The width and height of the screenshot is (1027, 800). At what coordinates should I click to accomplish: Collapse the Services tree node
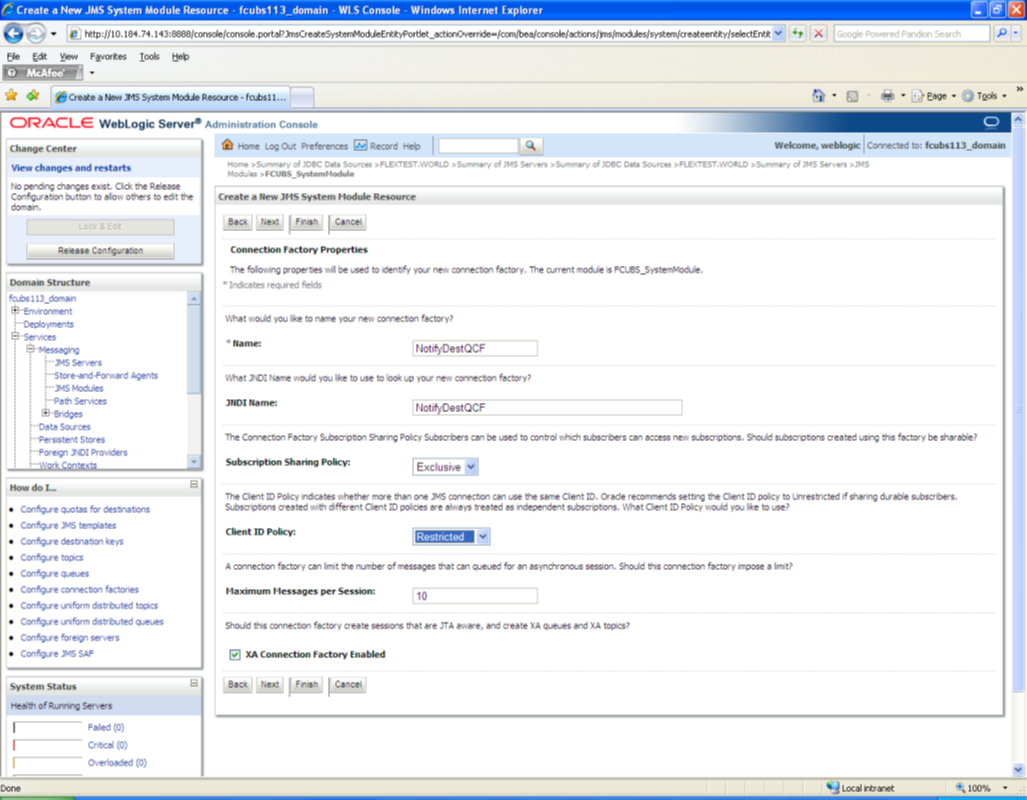[14, 336]
